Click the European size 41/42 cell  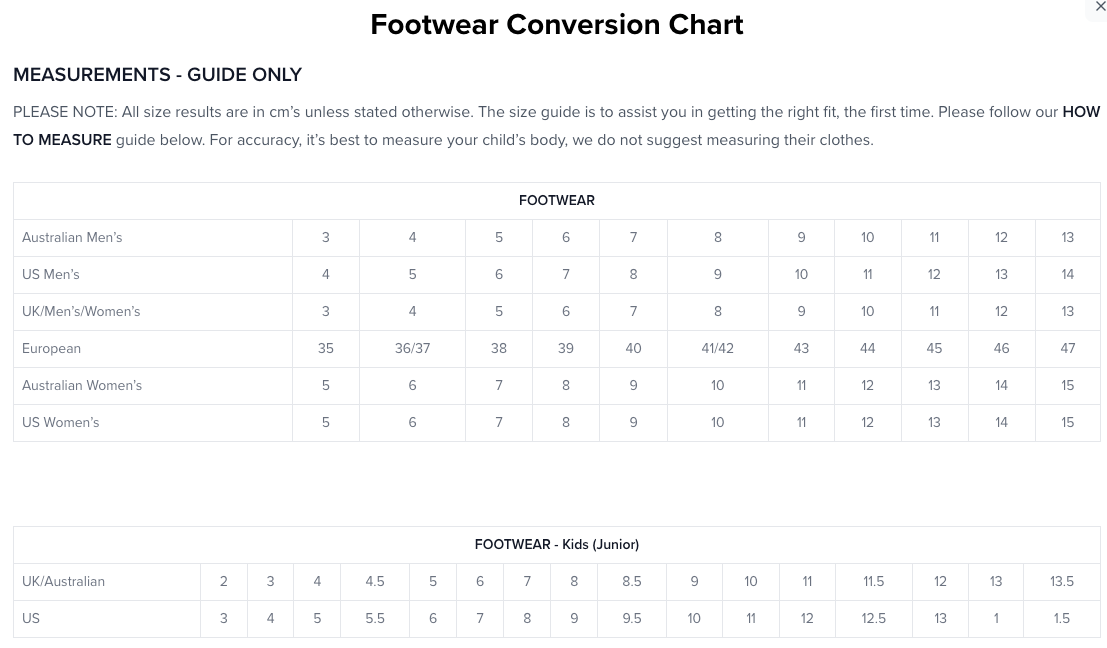tap(717, 349)
